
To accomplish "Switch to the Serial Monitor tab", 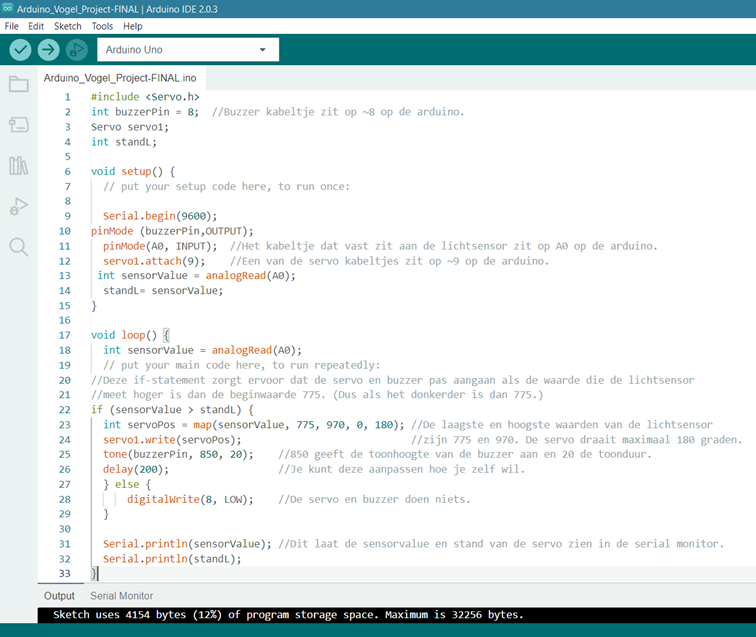I will (122, 596).
